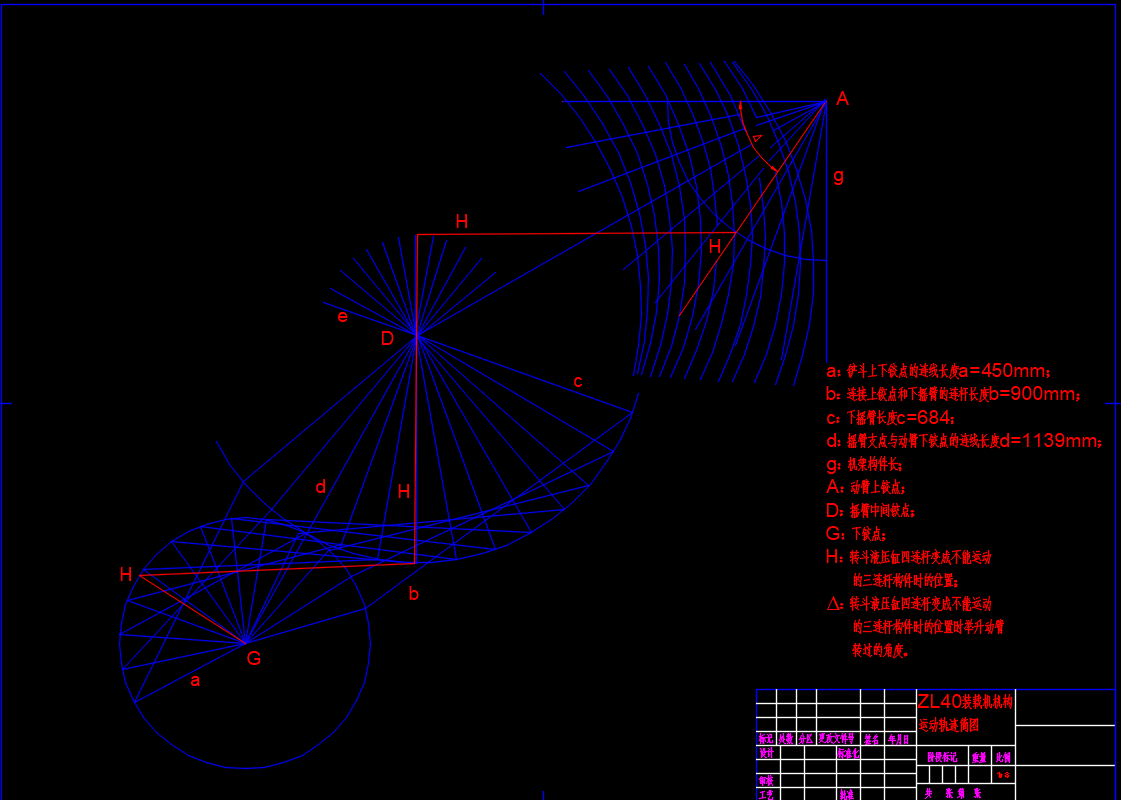
Task: Click the '处数' title block cell
Action: [786, 739]
